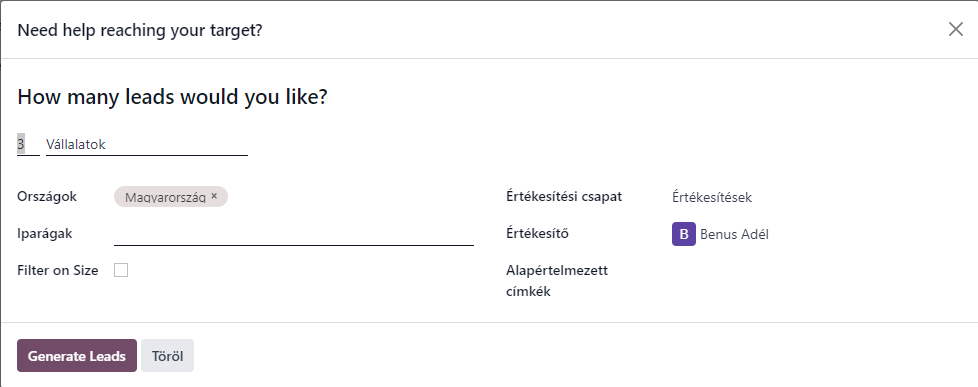Remove the Magyarország country tag
978x387 pixels.
[x=214, y=196]
